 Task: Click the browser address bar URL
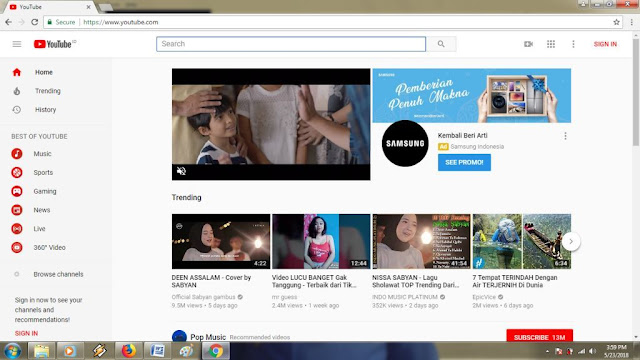pos(121,22)
